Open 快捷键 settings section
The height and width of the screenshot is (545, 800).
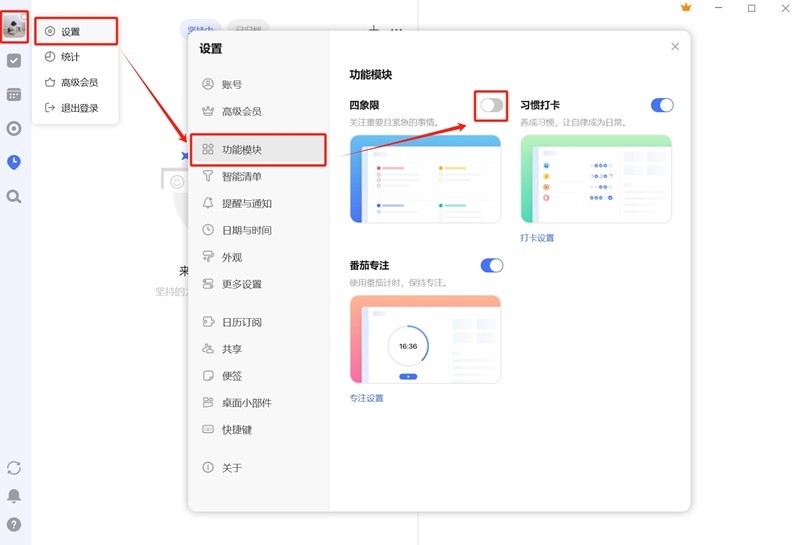pos(258,430)
